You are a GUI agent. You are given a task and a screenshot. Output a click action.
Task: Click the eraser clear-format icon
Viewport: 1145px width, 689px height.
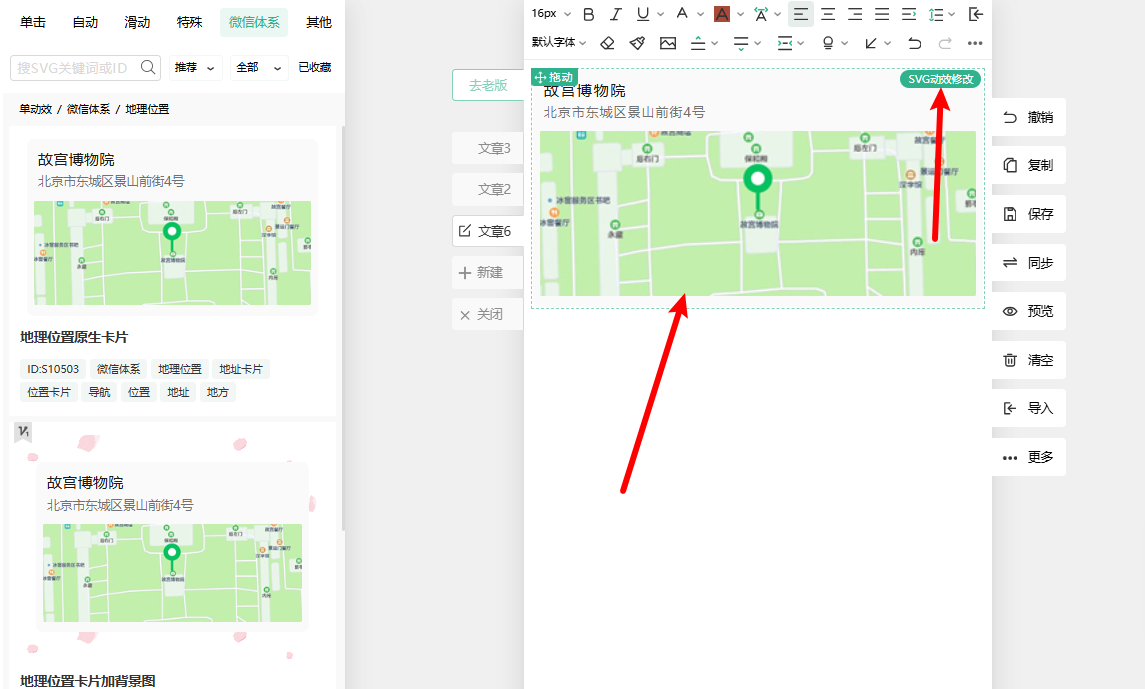pos(607,43)
